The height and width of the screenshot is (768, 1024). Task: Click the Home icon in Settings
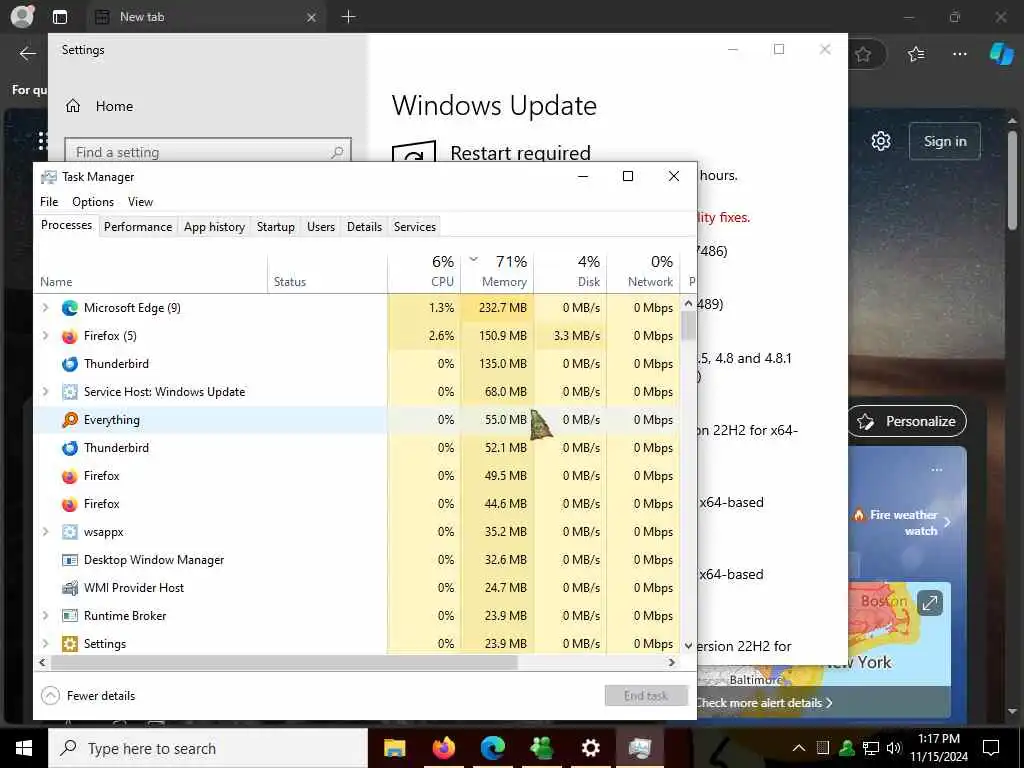pyautogui.click(x=73, y=106)
